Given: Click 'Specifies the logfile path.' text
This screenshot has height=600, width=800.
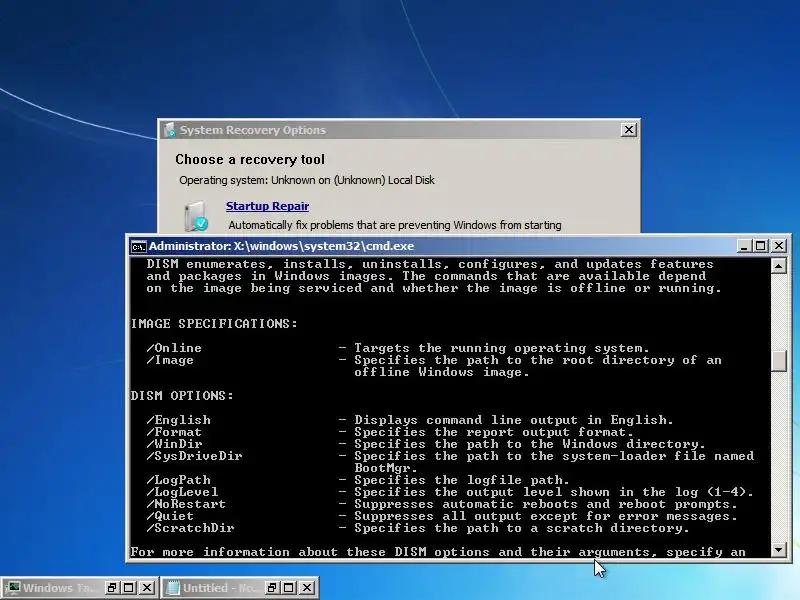Looking at the screenshot, I should pos(462,480).
